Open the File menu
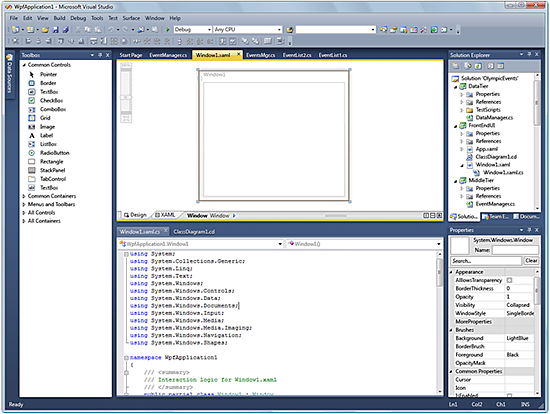This screenshot has width=550, height=414. (x=14, y=18)
